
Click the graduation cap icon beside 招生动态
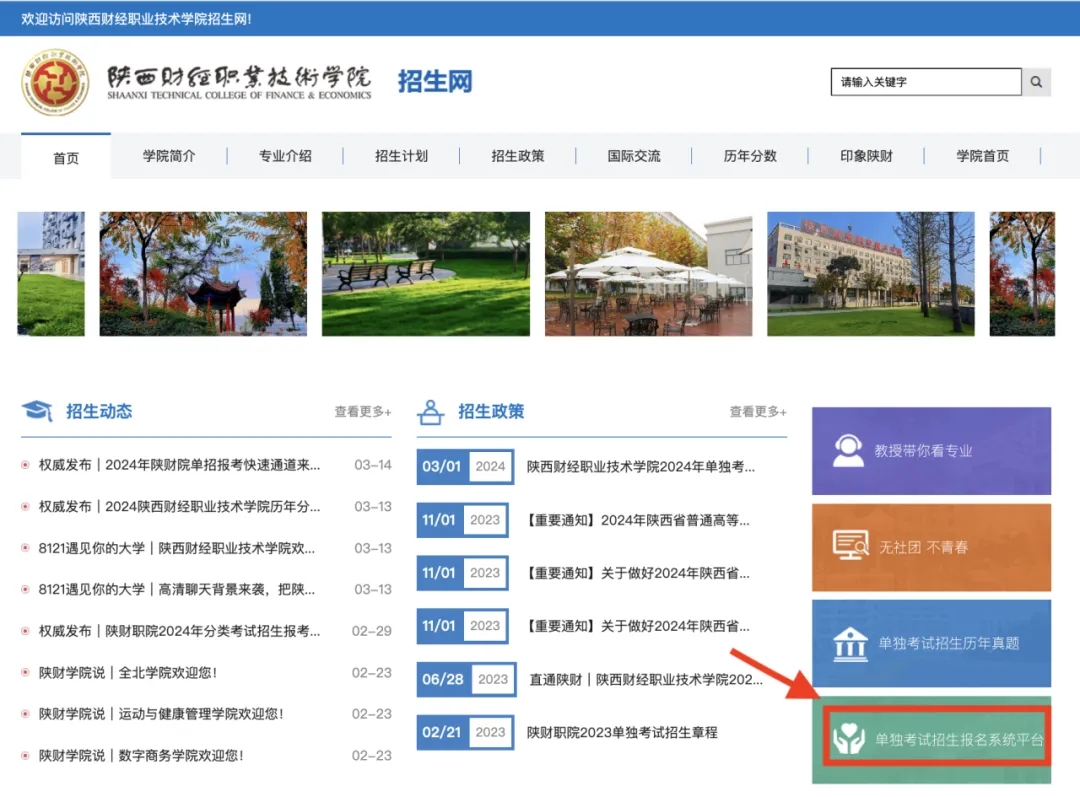tap(37, 411)
